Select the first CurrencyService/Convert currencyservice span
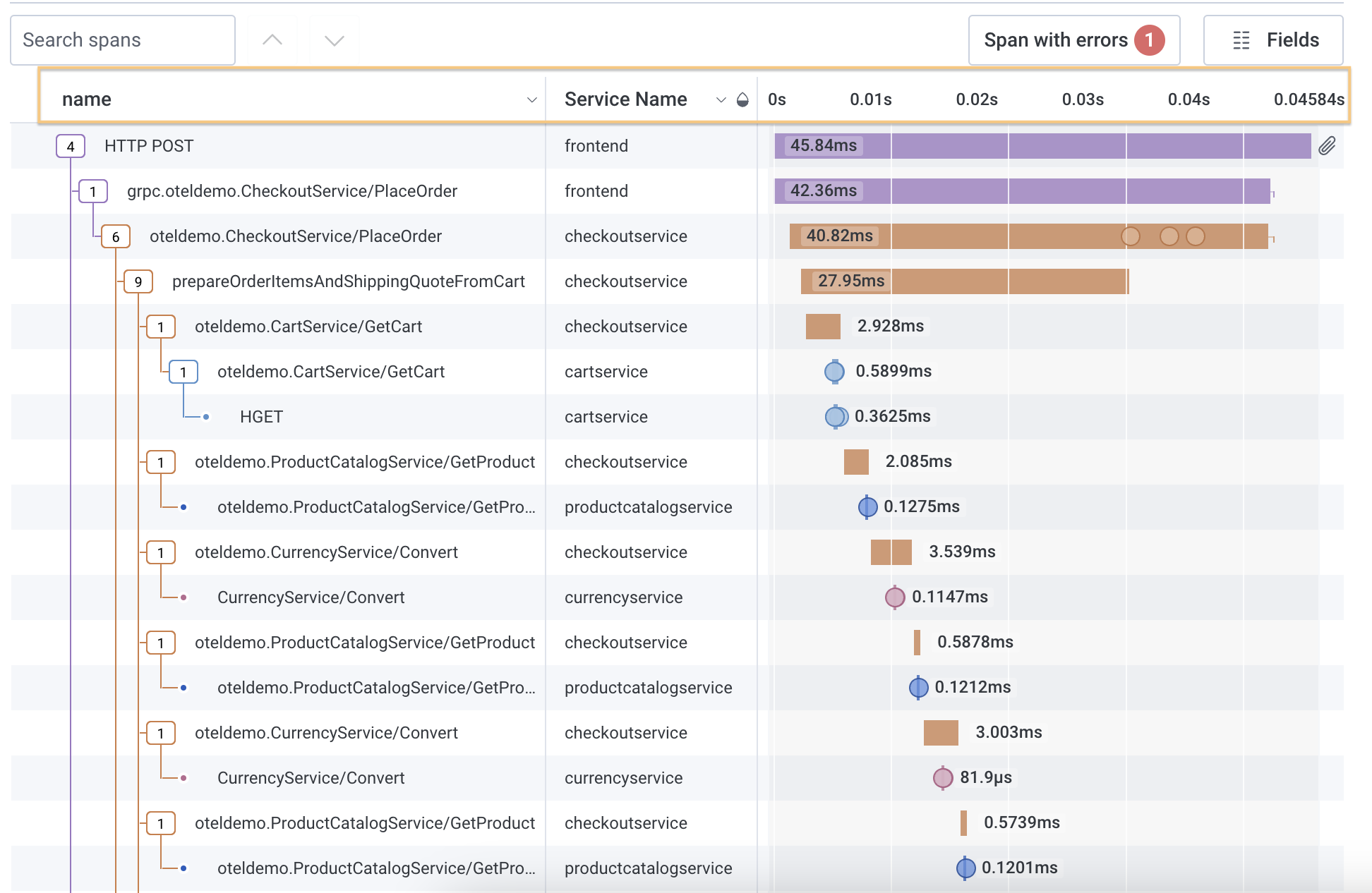1372x893 pixels. pyautogui.click(x=311, y=597)
